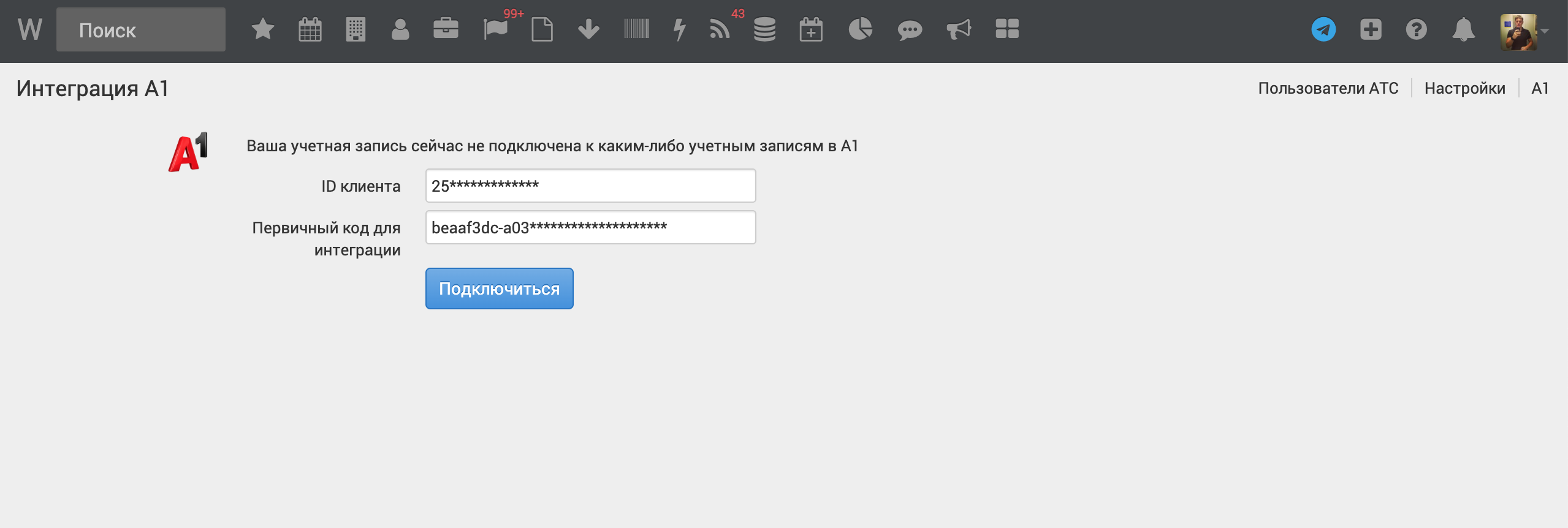This screenshot has width=1568, height=528.
Task: Click the star favorites icon
Action: click(x=262, y=29)
